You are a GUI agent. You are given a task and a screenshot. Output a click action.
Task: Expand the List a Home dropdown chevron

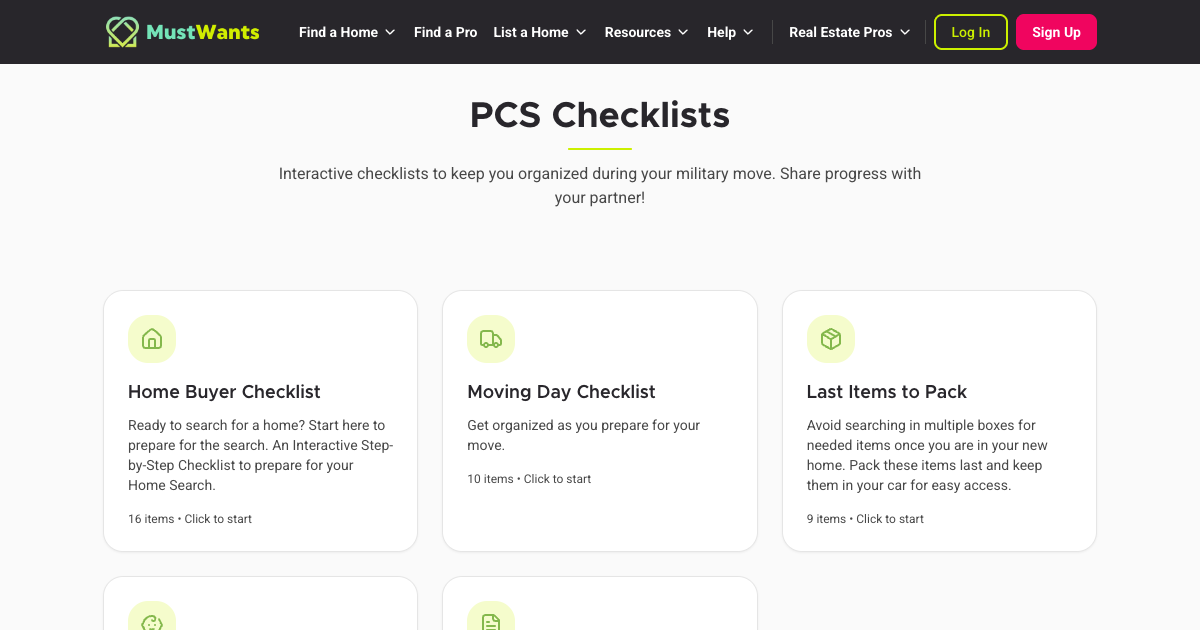[581, 32]
